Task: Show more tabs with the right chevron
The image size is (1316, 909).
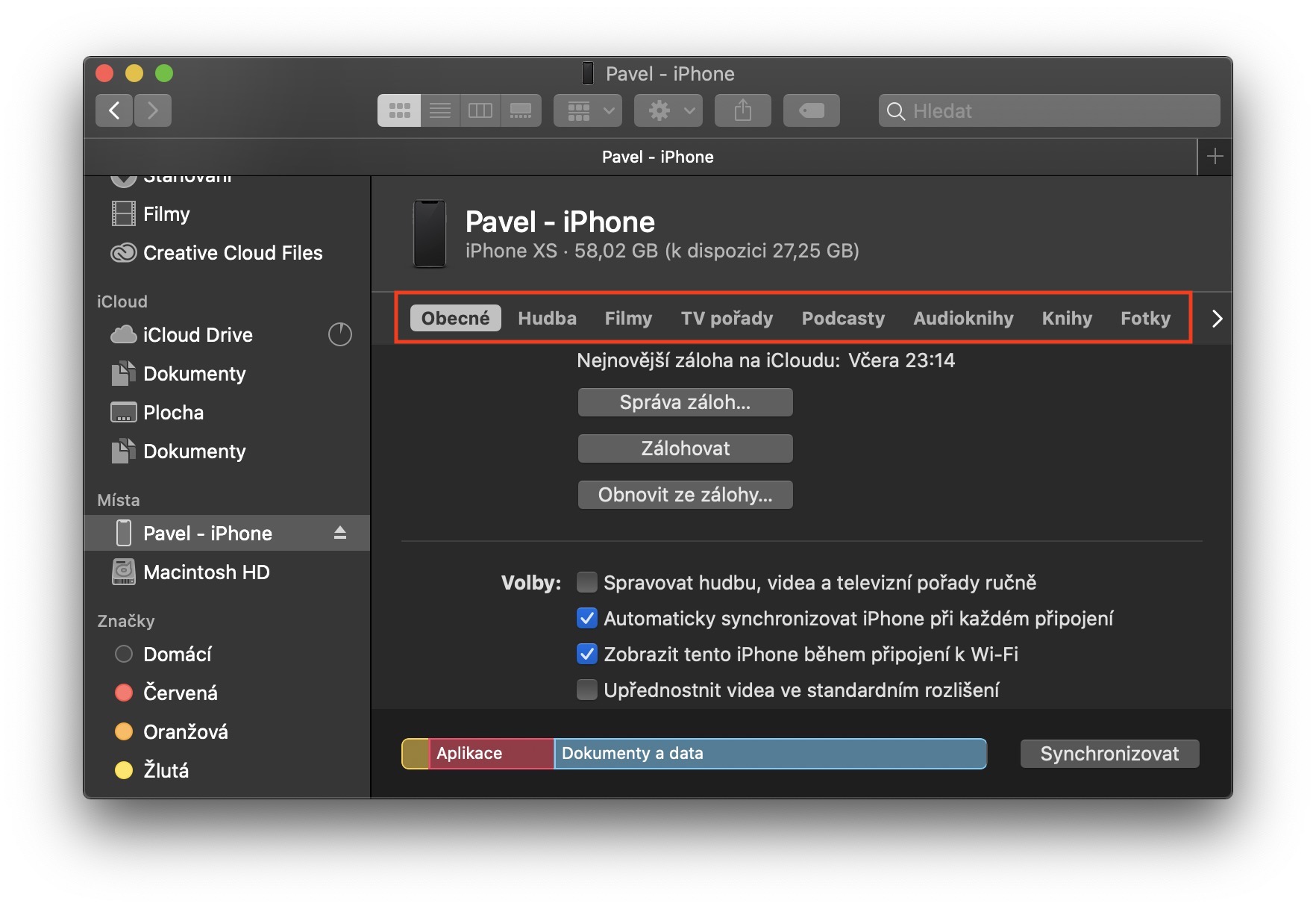Action: tap(1217, 319)
